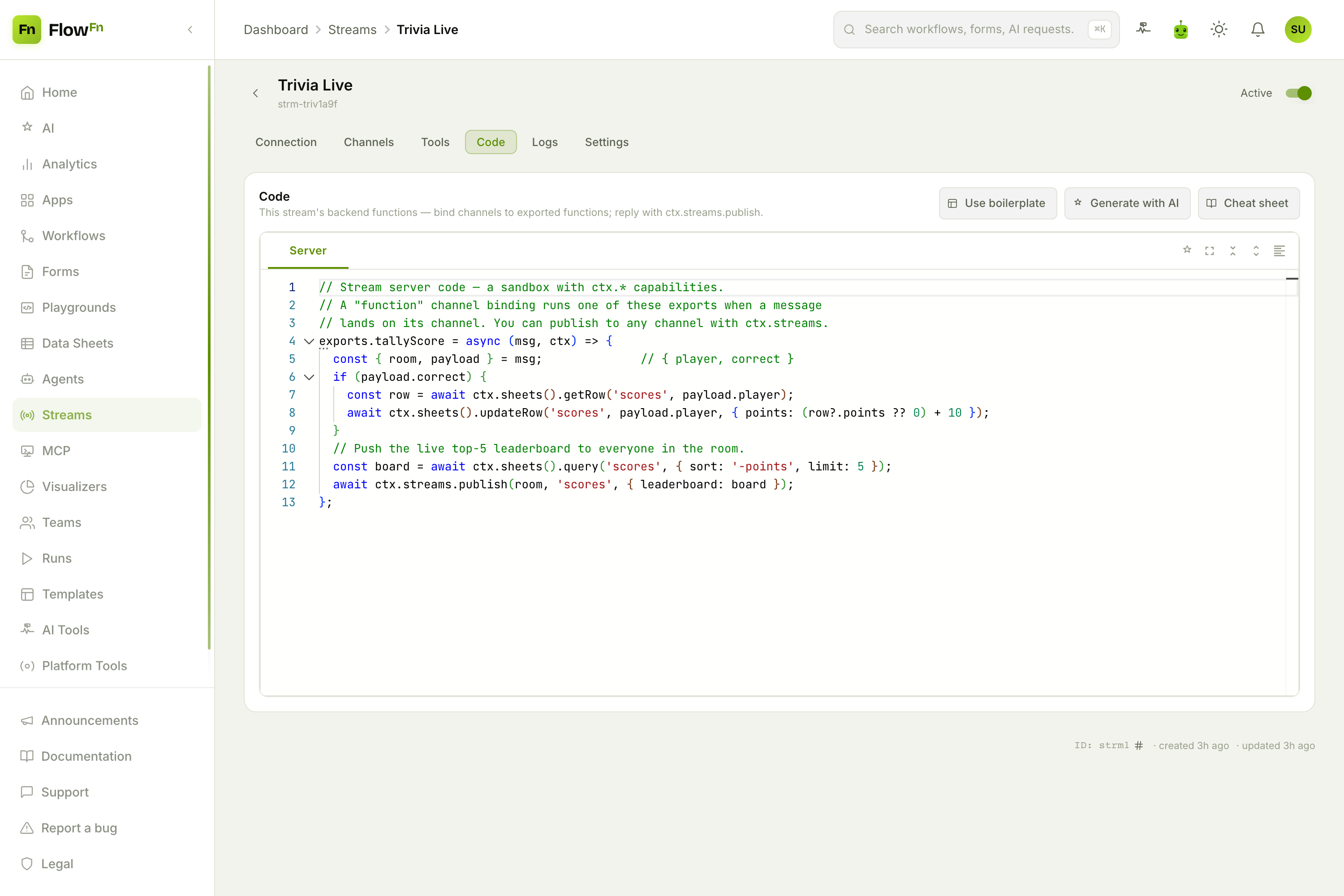Collapse the fold arrow on line 6
Viewport: 1344px width, 896px height.
(x=309, y=377)
